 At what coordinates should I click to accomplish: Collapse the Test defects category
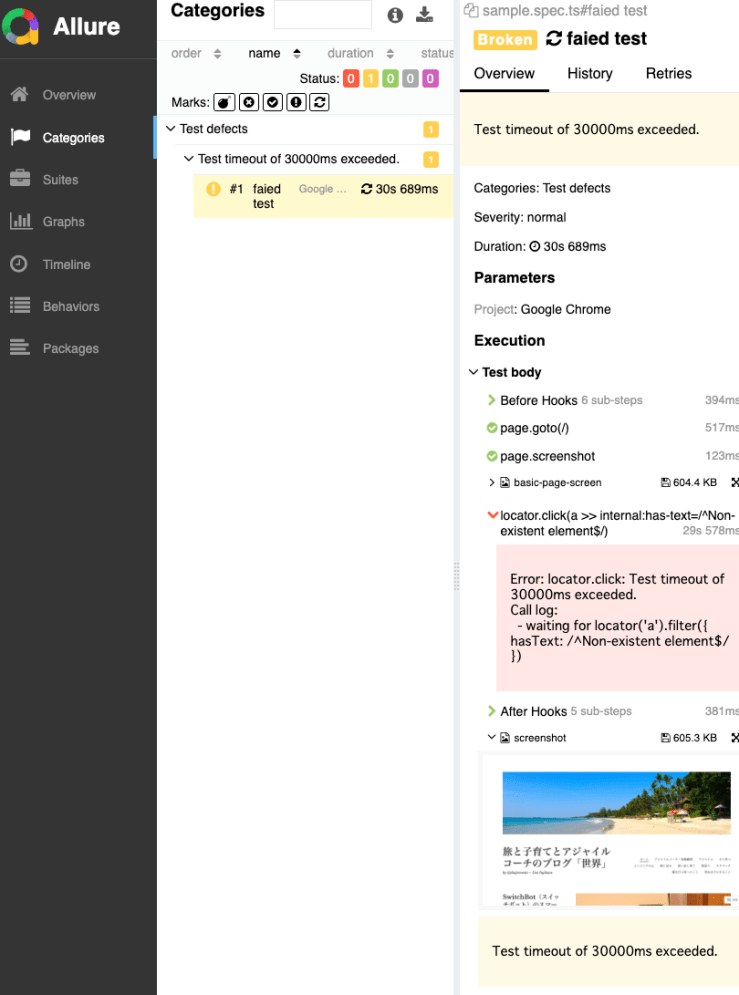(171, 129)
